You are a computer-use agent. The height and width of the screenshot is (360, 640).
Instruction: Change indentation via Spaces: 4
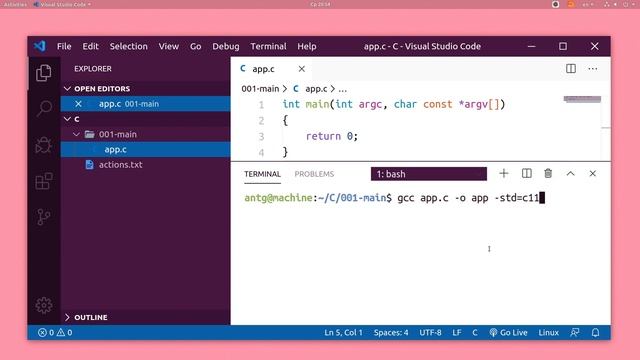391,333
